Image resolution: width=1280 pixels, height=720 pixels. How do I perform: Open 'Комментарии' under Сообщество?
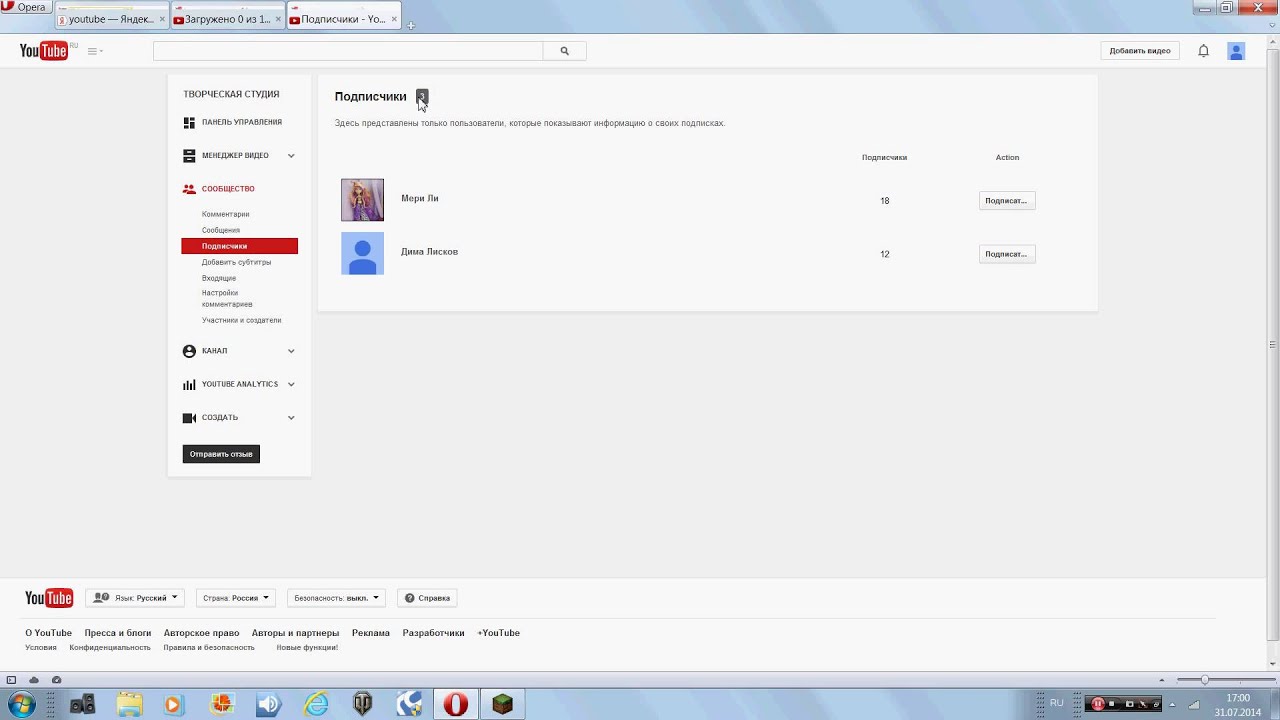[x=226, y=214]
